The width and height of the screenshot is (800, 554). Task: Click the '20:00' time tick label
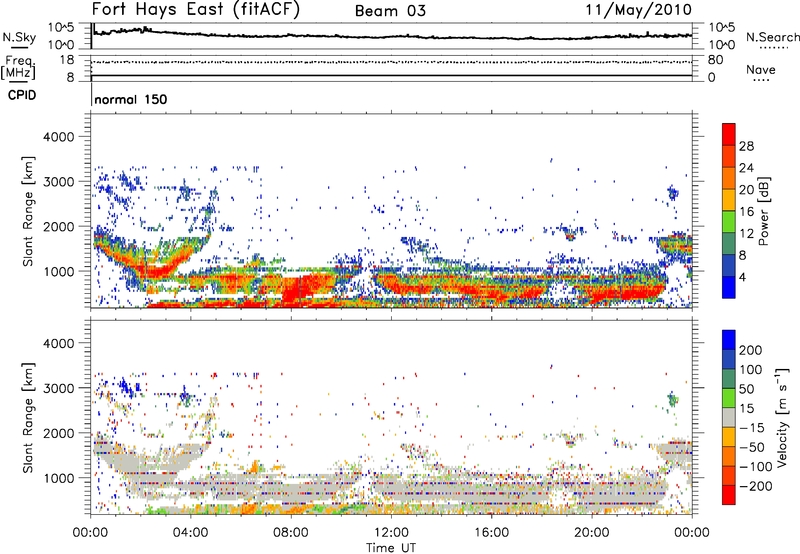click(591, 533)
